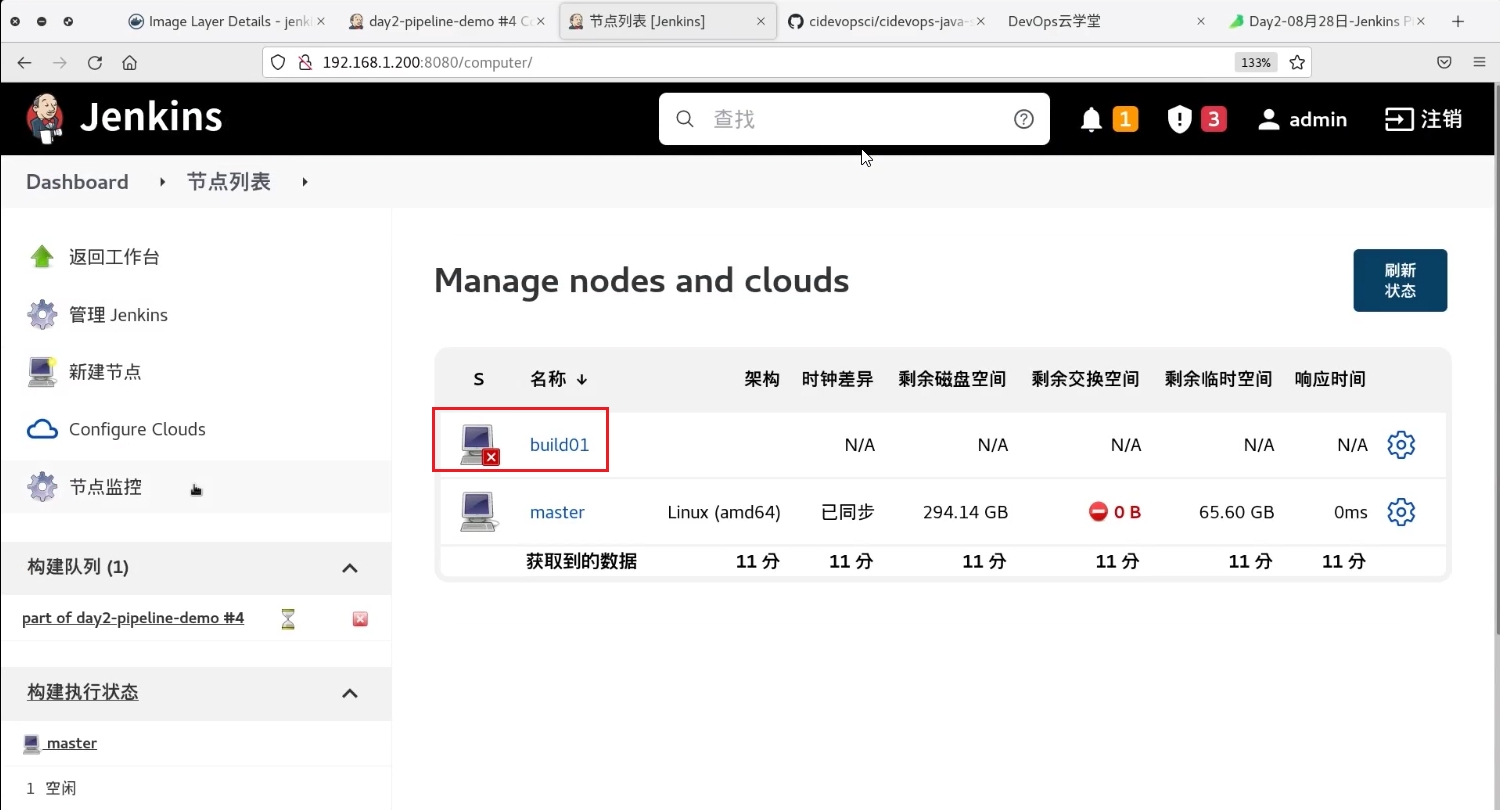Click the 已同步 clock difference cell

click(x=848, y=512)
